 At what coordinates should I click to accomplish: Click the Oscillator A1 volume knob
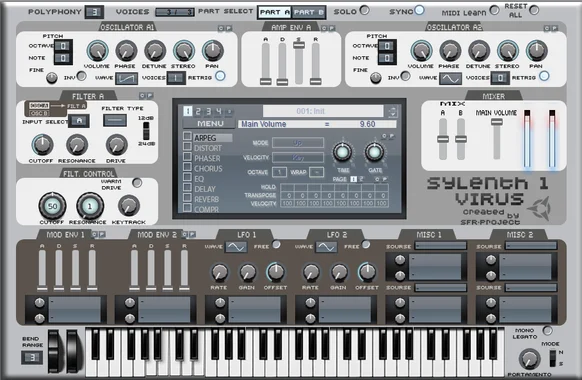point(97,51)
